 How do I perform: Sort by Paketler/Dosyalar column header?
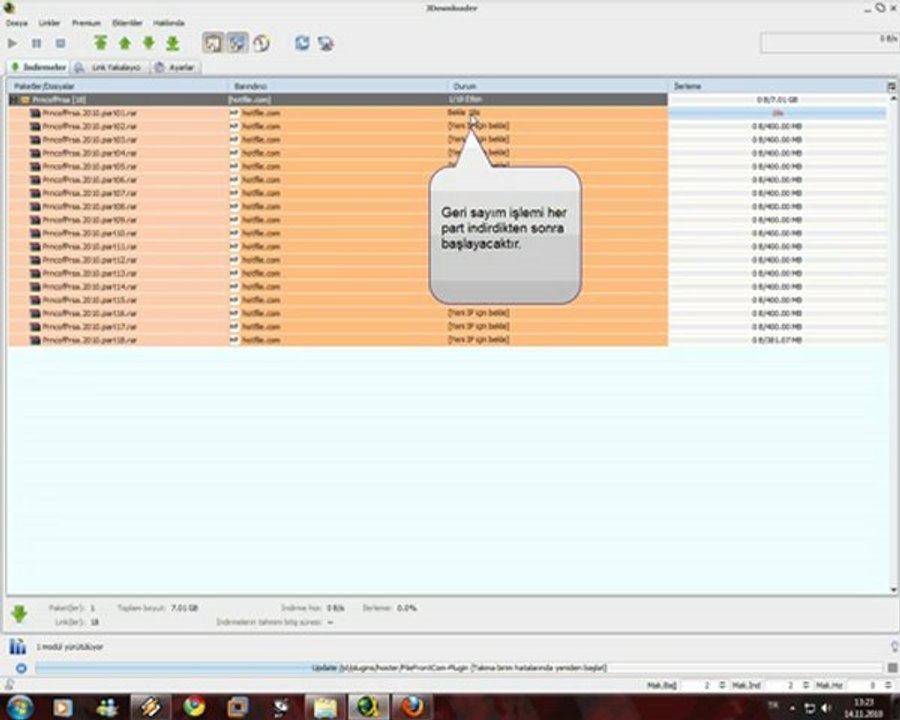pos(118,86)
